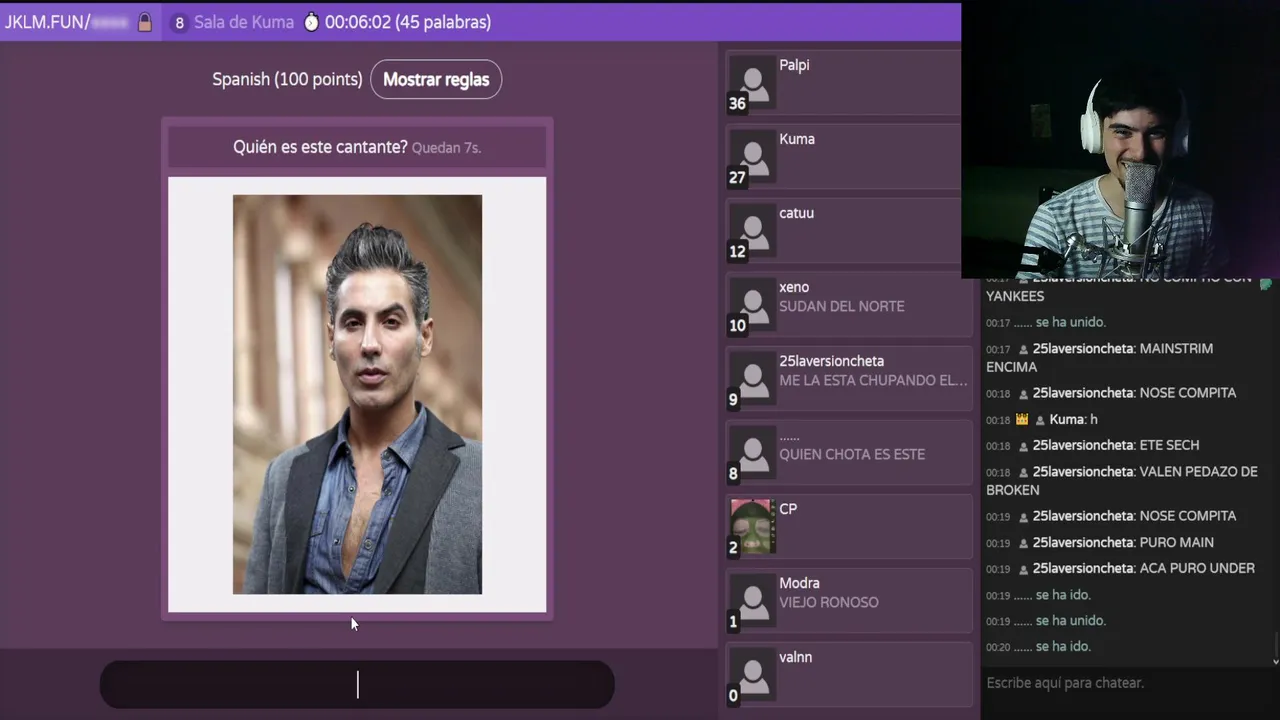The height and width of the screenshot is (720, 1280).
Task: Click the streamer webcam overlay
Action: point(1120,140)
